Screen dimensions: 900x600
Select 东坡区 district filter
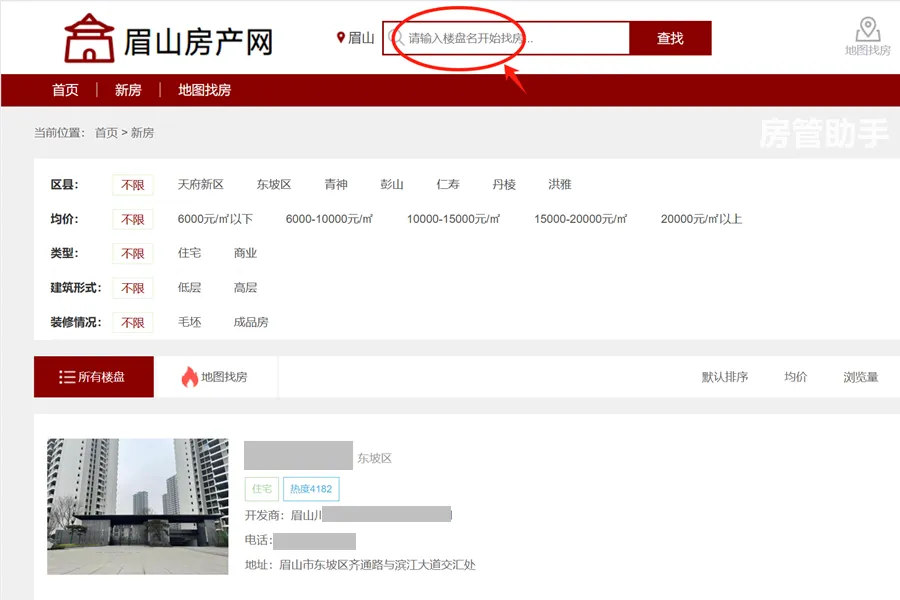pyautogui.click(x=273, y=185)
